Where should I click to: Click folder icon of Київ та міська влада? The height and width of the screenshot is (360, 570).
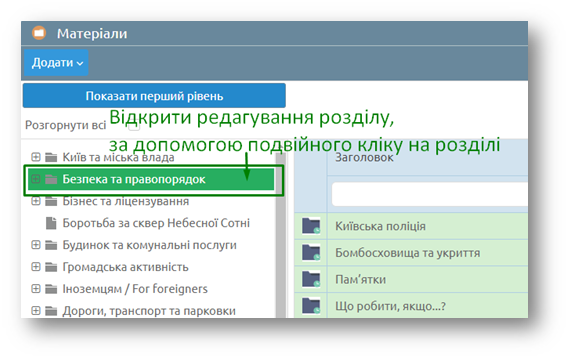(51, 157)
